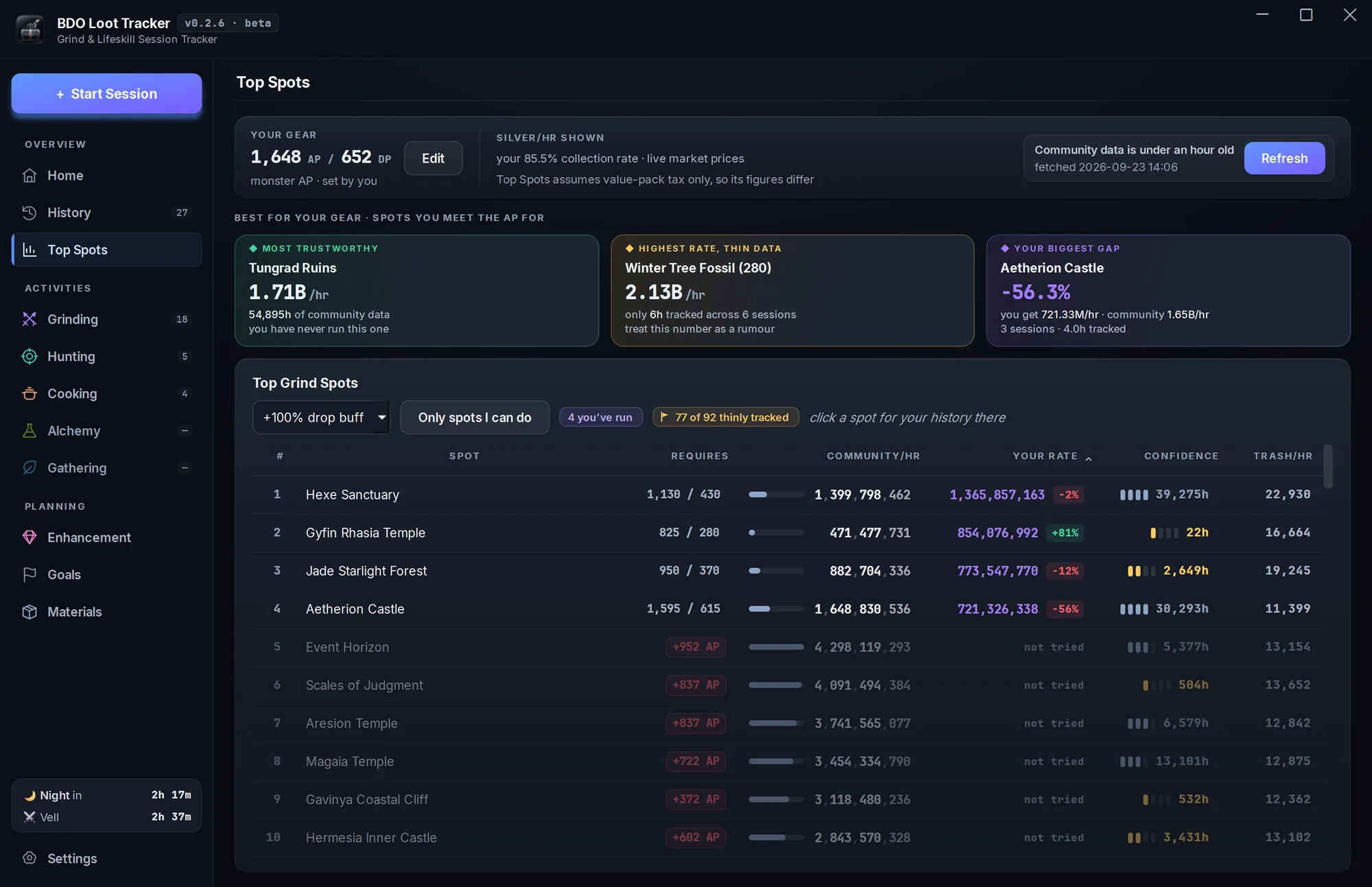
Task: Click the grind spots table scrollbar
Action: (1328, 466)
